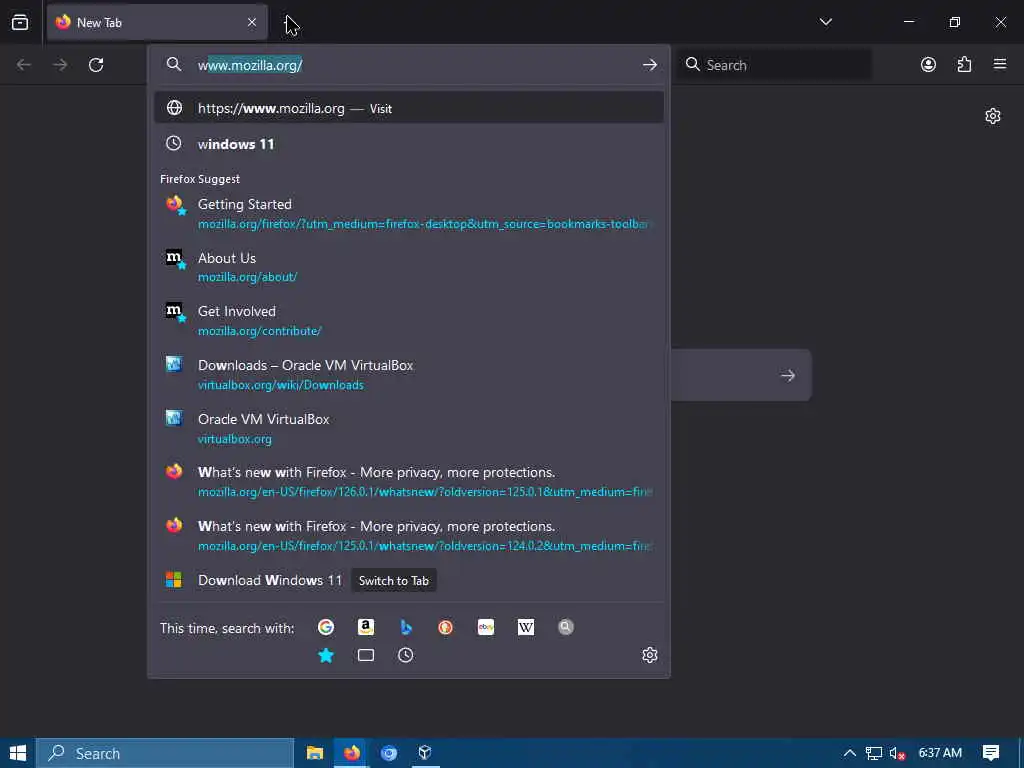Search this time with eBay

click(486, 628)
